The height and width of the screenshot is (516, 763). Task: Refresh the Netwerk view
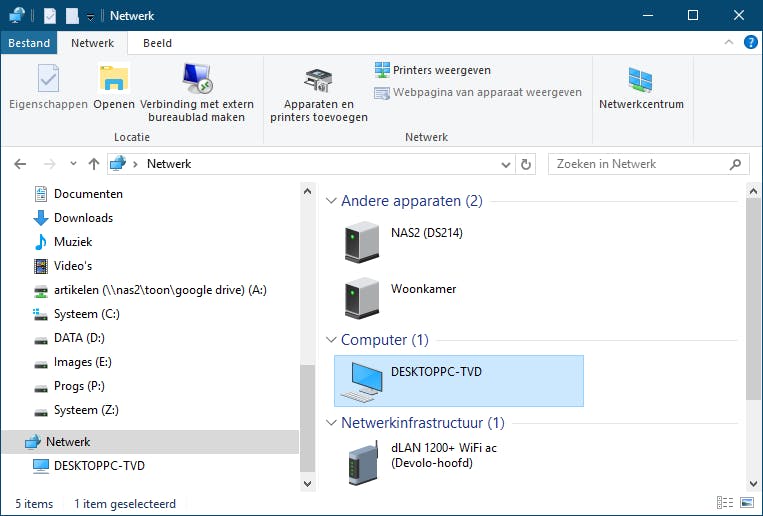[526, 164]
